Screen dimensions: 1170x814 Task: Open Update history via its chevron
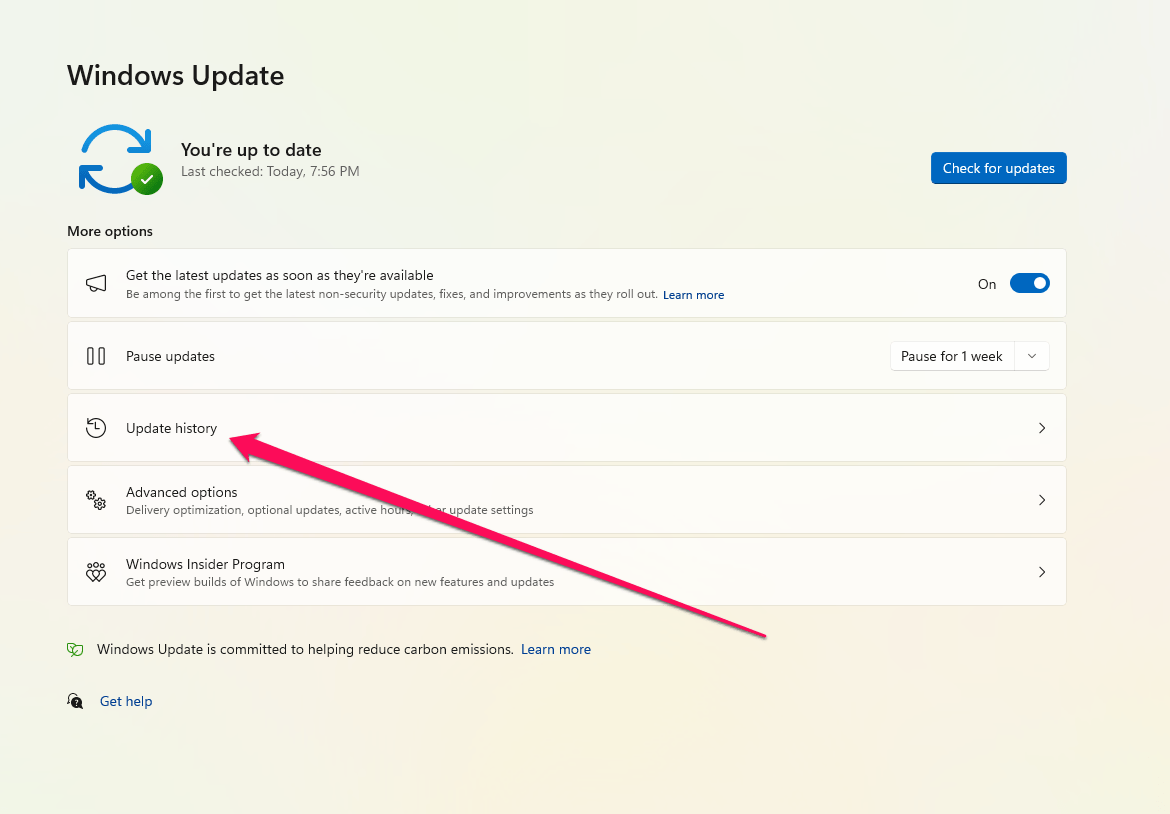tap(1041, 428)
